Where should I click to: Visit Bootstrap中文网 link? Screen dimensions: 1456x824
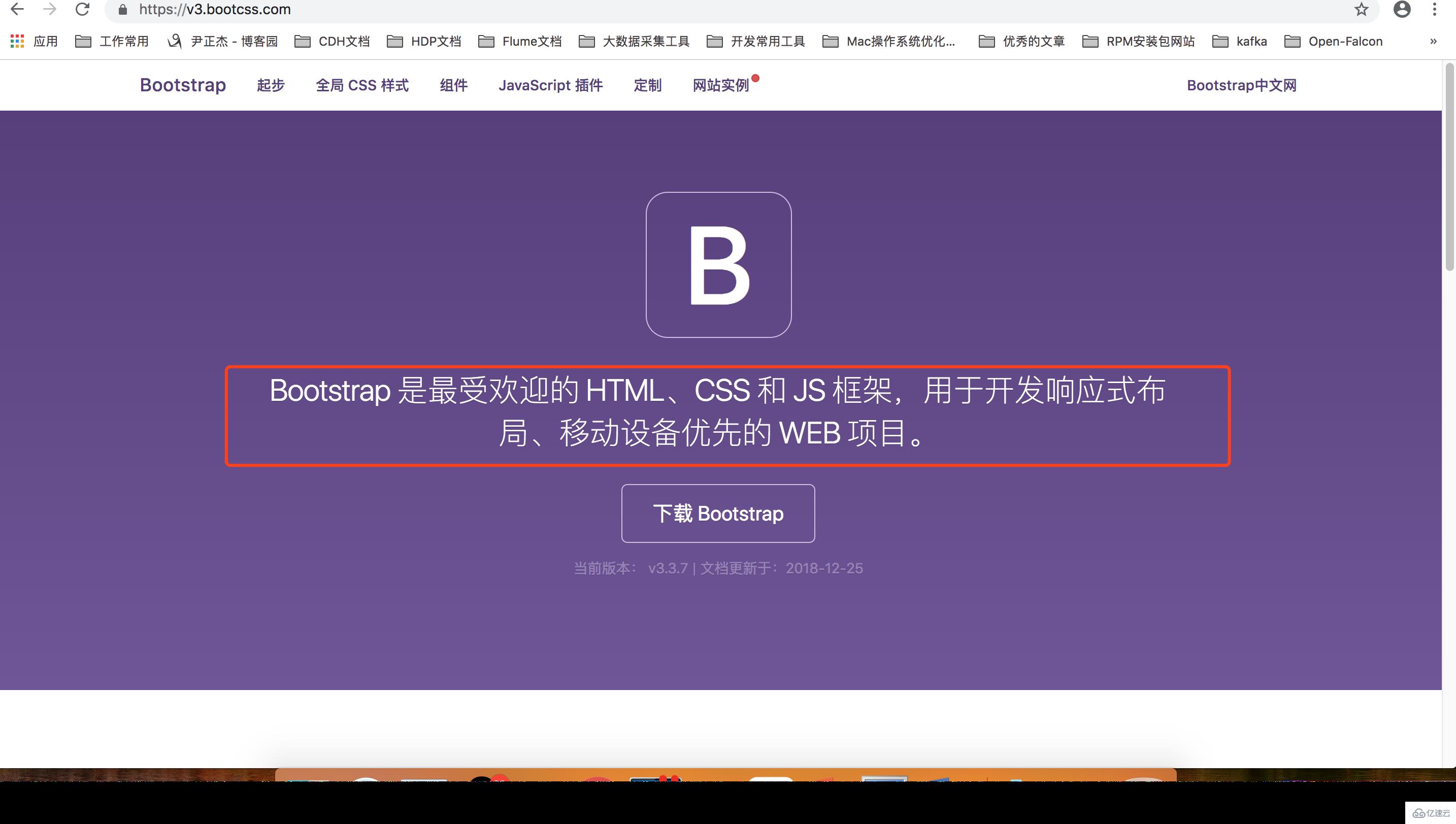coord(1241,85)
